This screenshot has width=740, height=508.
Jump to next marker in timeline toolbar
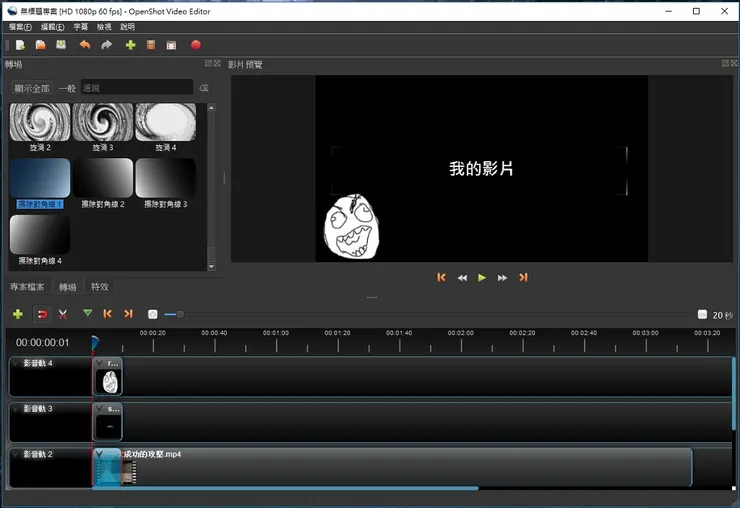click(x=128, y=314)
